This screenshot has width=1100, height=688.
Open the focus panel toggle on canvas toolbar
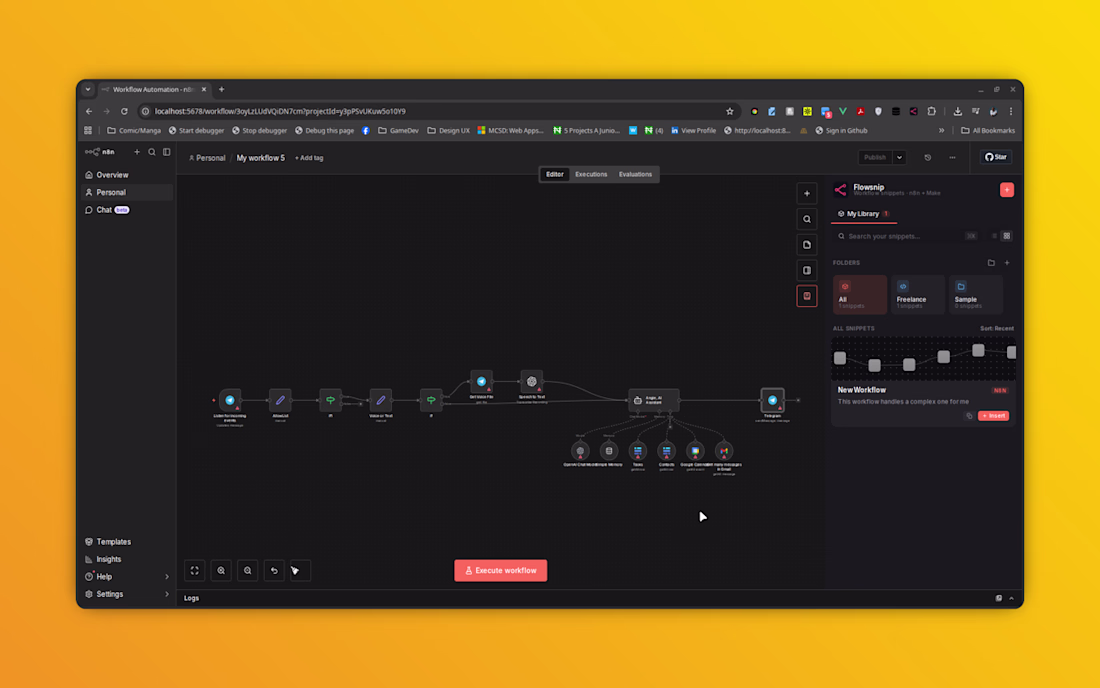tap(807, 271)
